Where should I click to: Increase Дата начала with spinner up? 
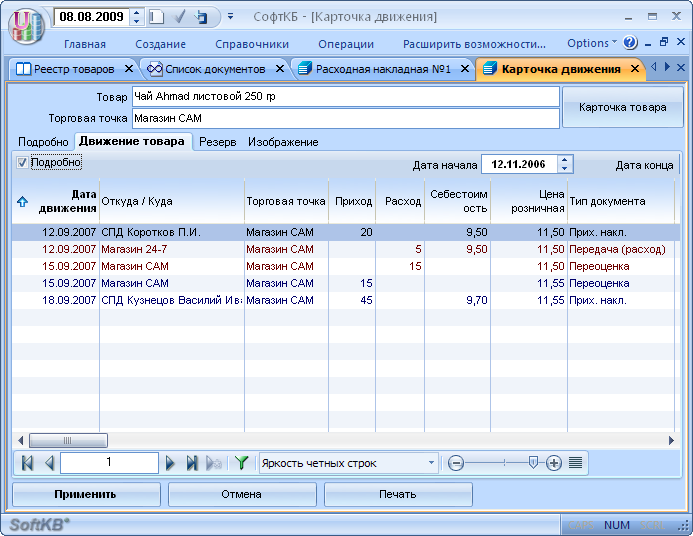(x=564, y=160)
